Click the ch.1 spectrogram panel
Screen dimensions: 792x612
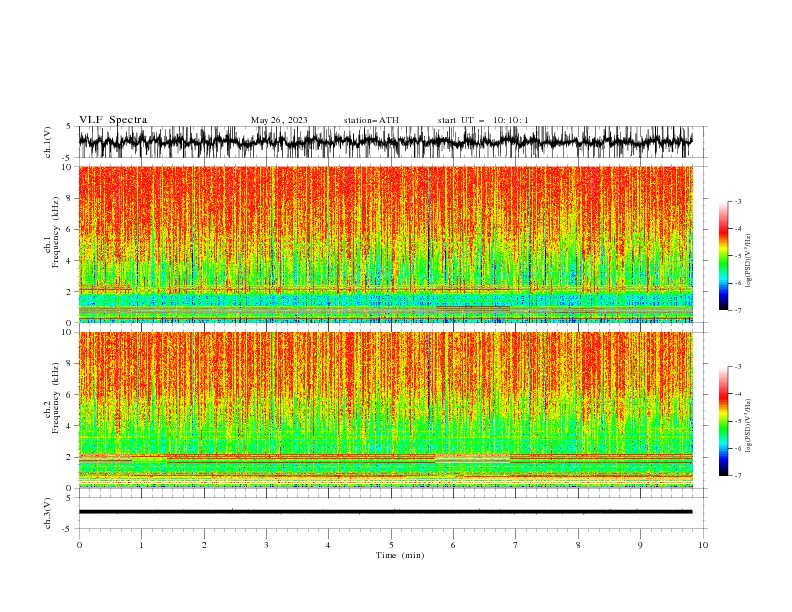pos(385,244)
